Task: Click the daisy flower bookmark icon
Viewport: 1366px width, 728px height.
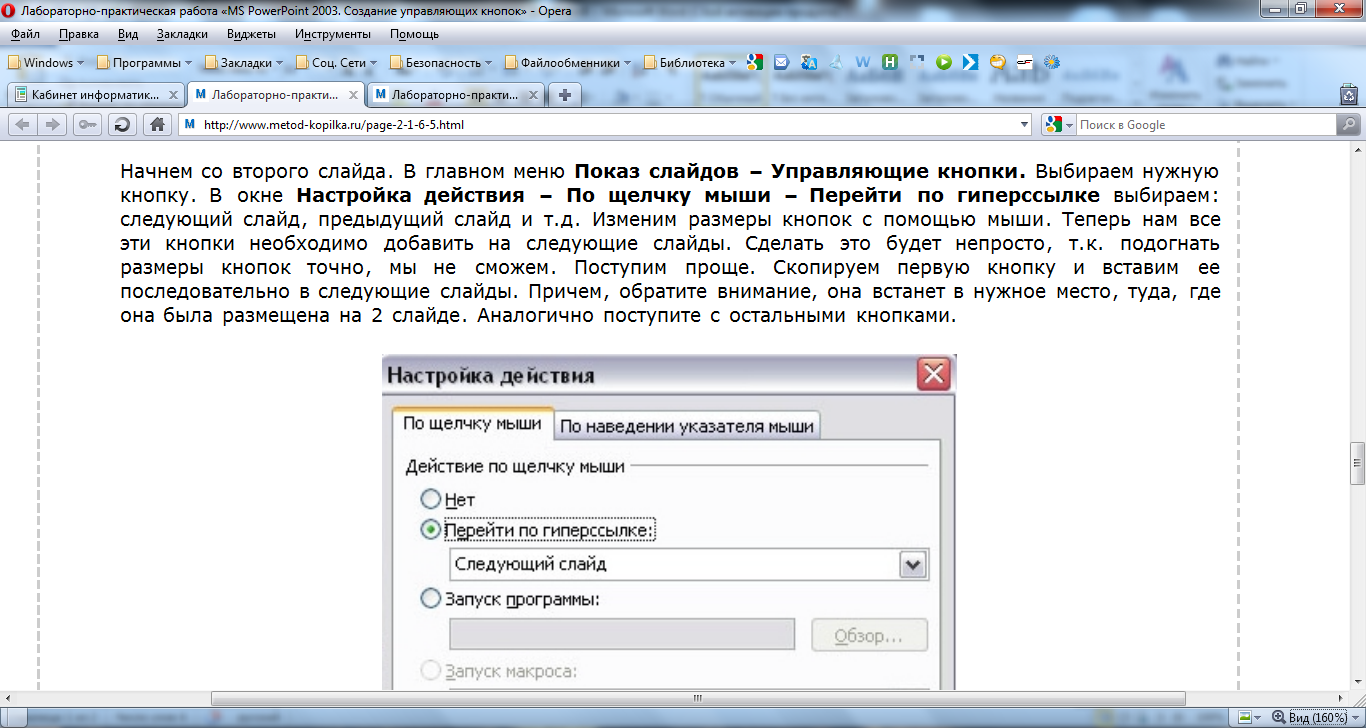Action: coord(1051,62)
